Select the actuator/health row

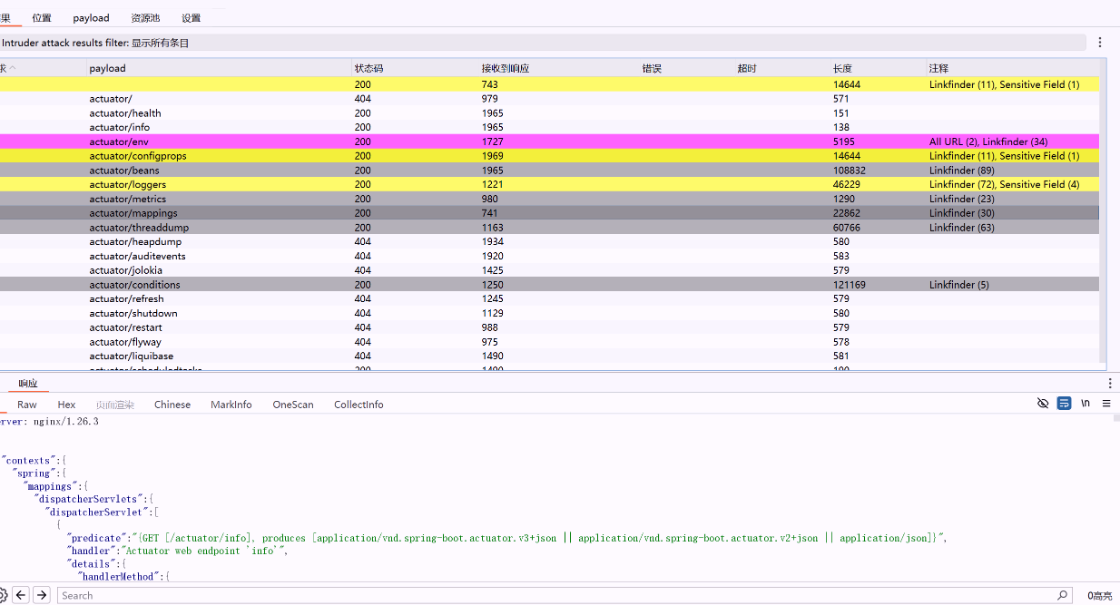pos(549,113)
